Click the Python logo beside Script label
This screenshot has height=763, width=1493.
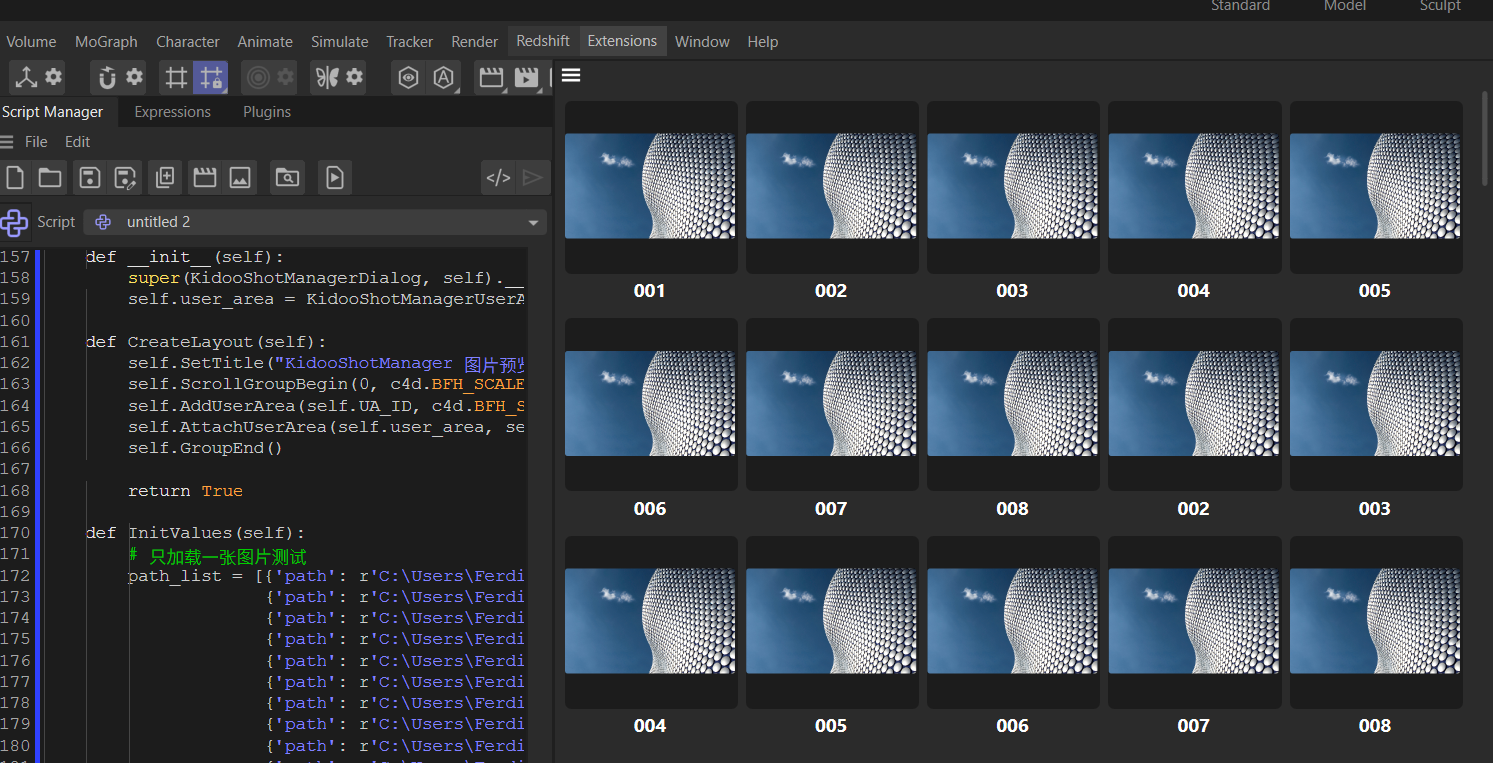[14, 222]
